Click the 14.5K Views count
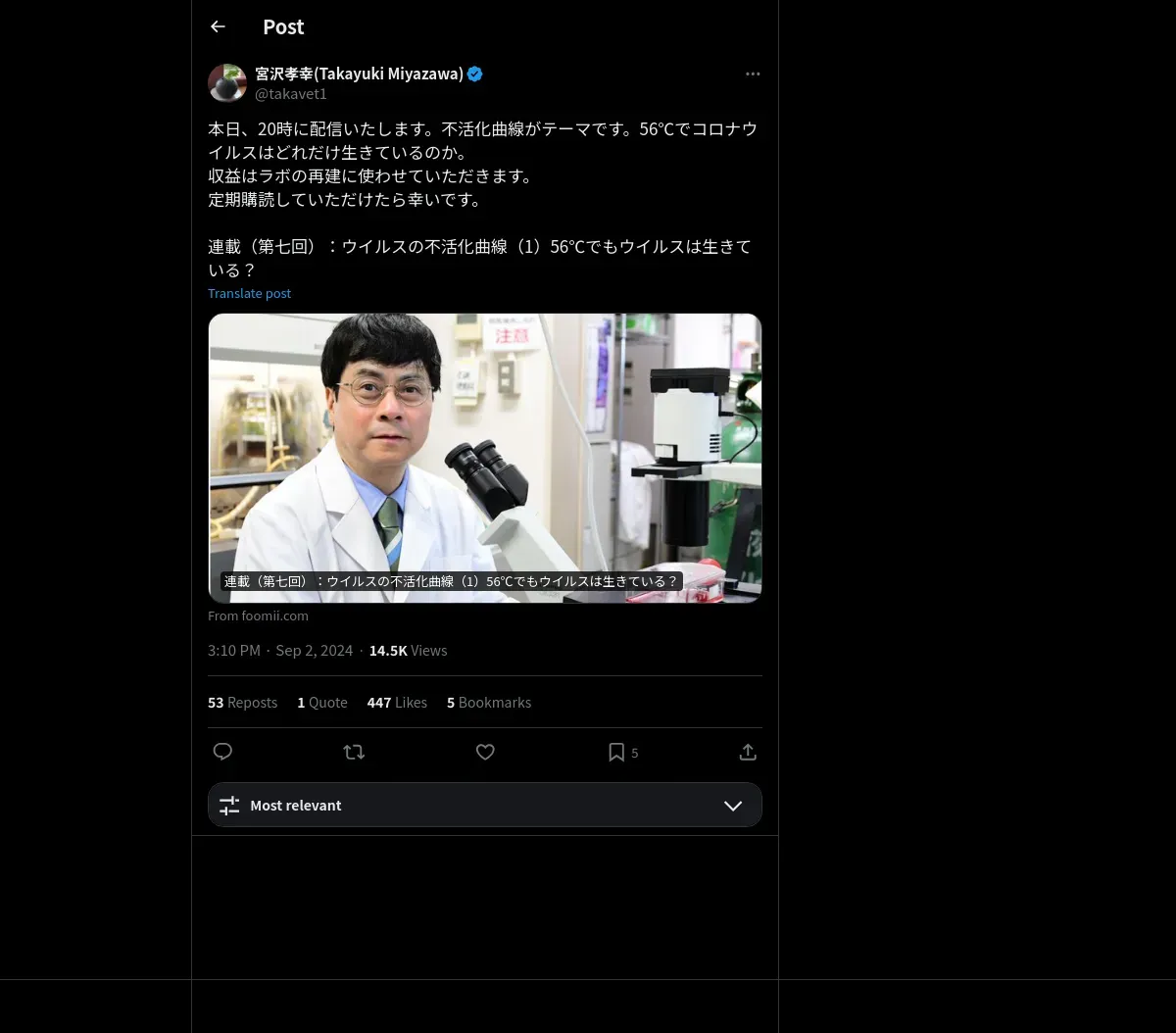1176x1033 pixels. (408, 651)
